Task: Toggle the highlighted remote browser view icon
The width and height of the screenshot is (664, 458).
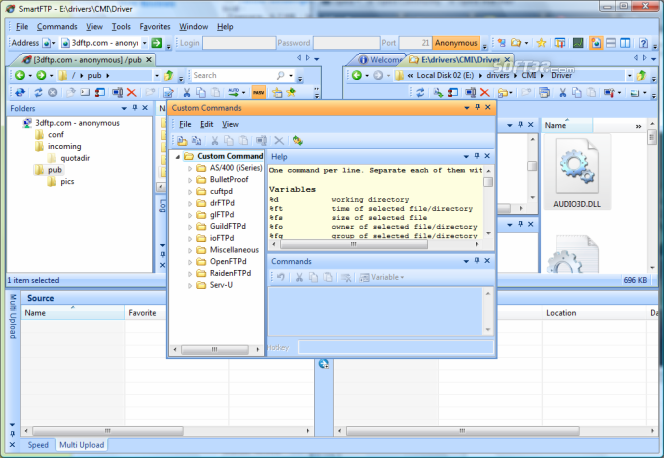Action: click(x=596, y=43)
